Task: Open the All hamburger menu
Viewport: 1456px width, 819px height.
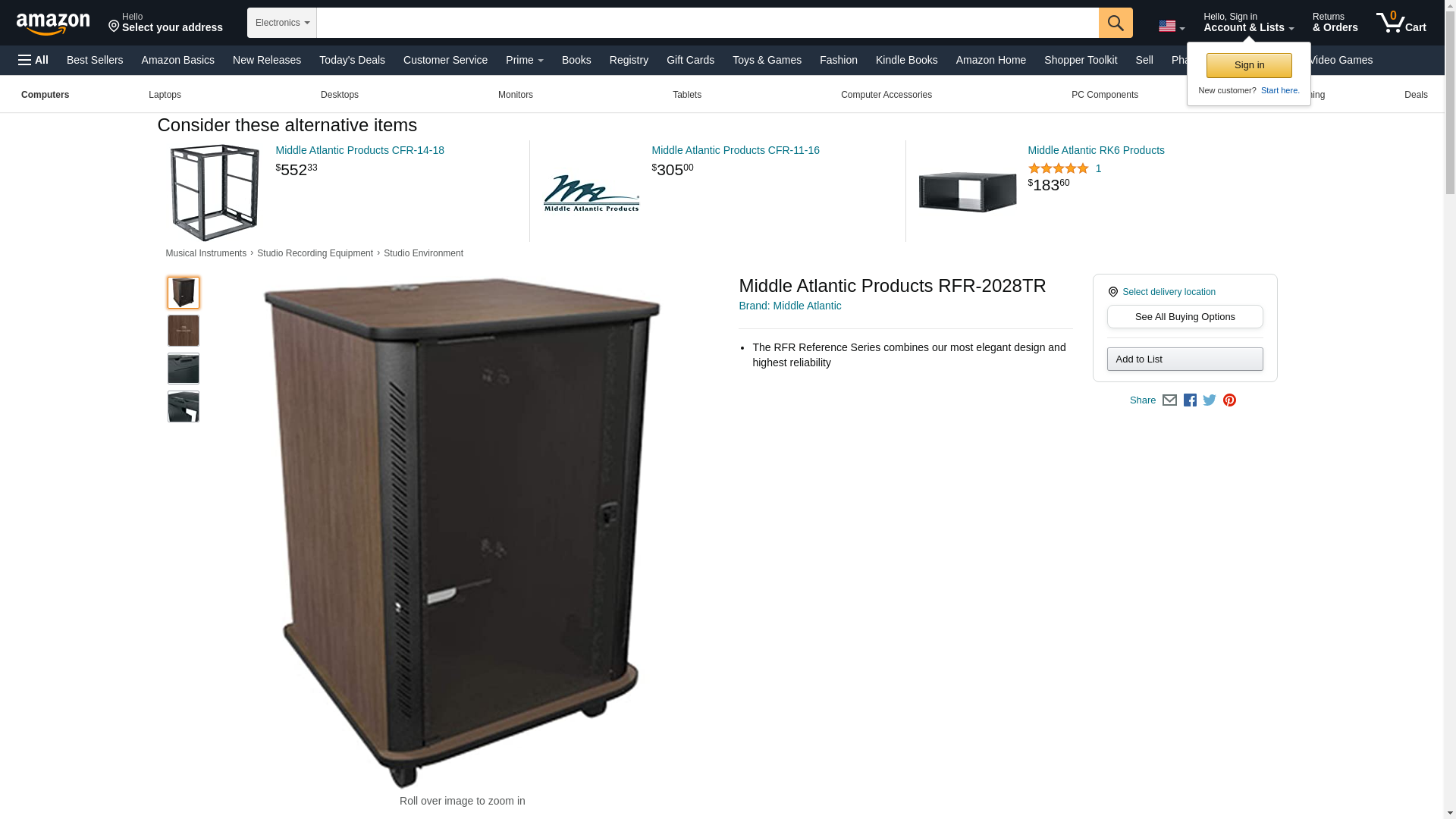Action: 33,60
